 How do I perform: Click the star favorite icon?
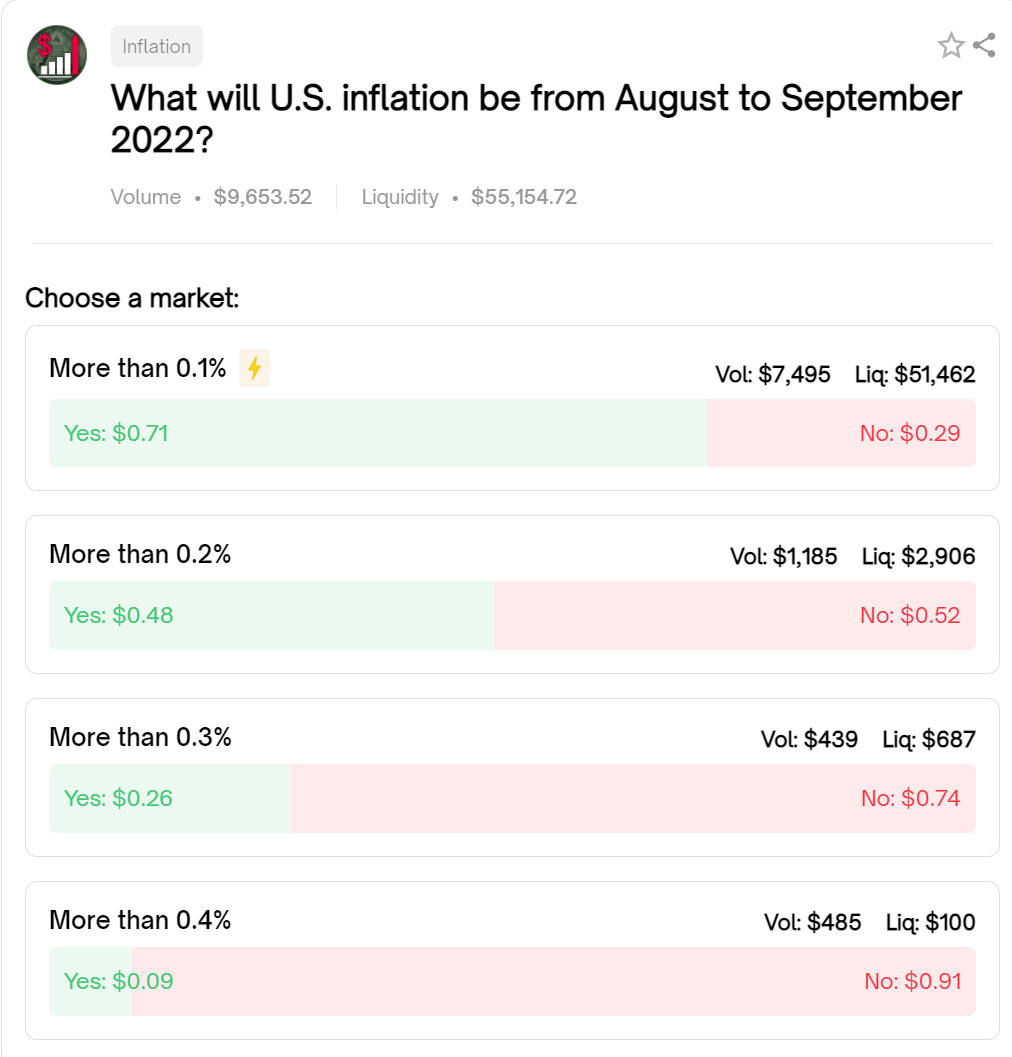pyautogui.click(x=950, y=45)
